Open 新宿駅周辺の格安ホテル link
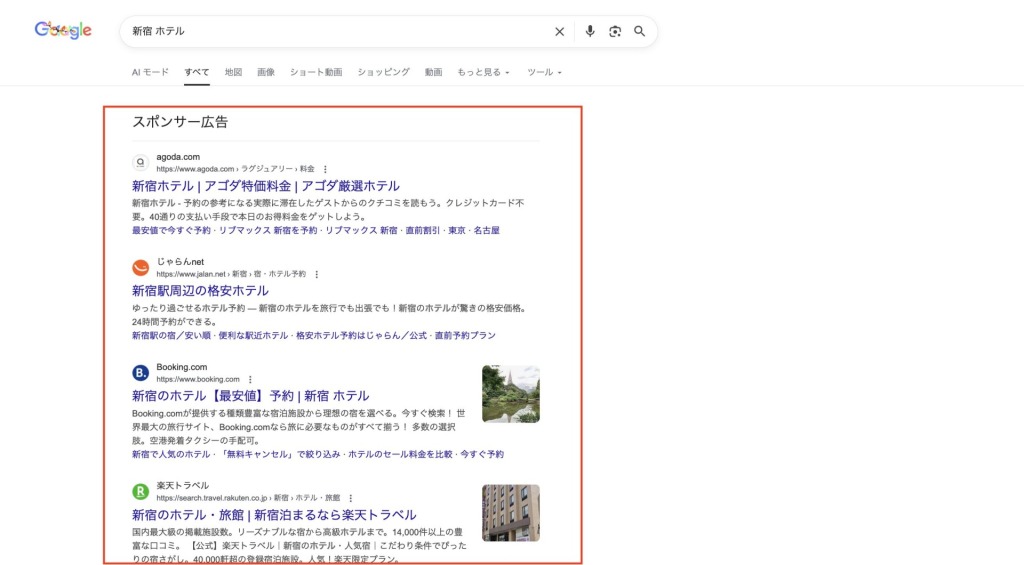Viewport: 1024px width, 565px height. pos(200,291)
